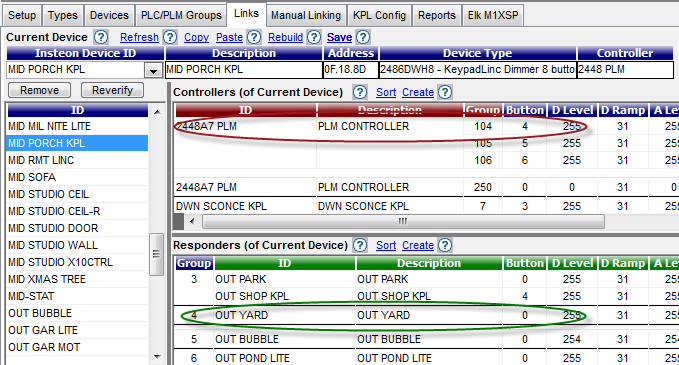Open help icon after Responders Create link
Viewport: 679px width, 365px height.
coord(445,245)
